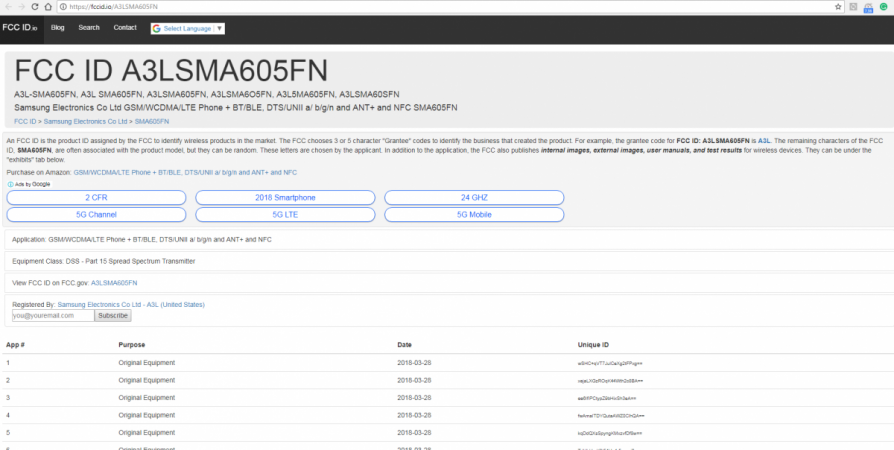Open the FCC ID.io home logo
894x450 pixels.
20,27
